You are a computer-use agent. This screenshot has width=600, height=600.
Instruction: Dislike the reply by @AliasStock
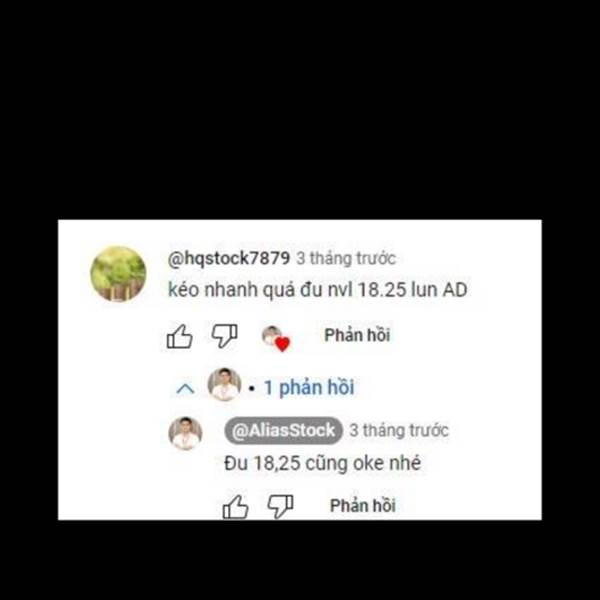280,507
